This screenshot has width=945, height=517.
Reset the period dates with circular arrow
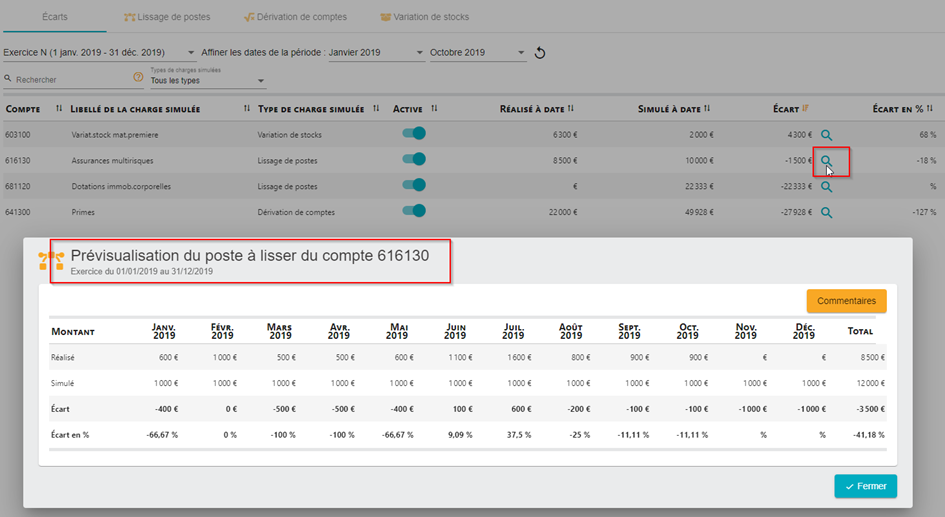click(x=540, y=53)
